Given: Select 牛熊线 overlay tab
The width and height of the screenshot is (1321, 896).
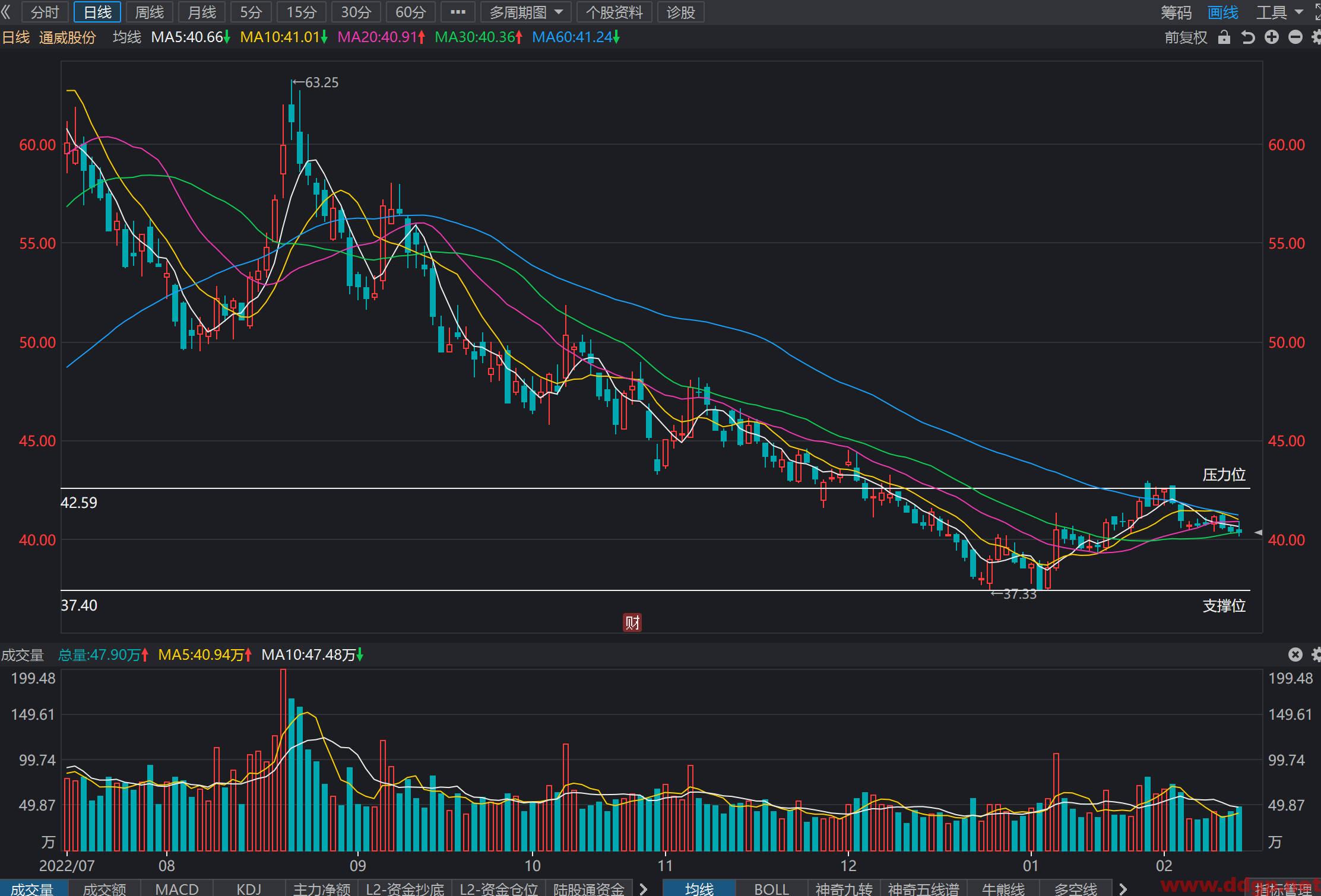Looking at the screenshot, I should (1003, 889).
